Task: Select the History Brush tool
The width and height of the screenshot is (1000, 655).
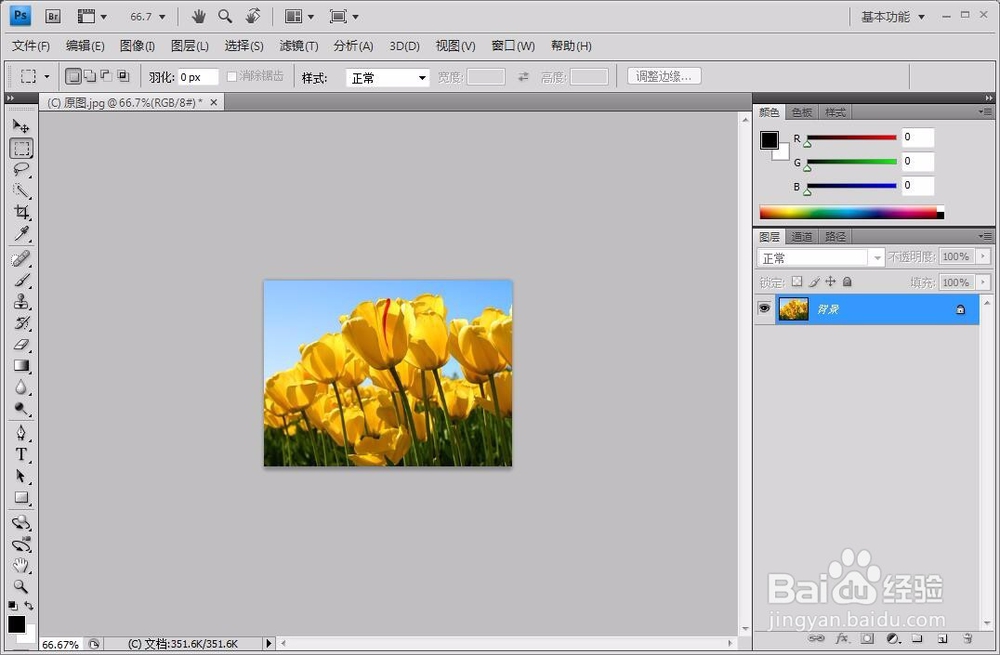Action: tap(21, 323)
